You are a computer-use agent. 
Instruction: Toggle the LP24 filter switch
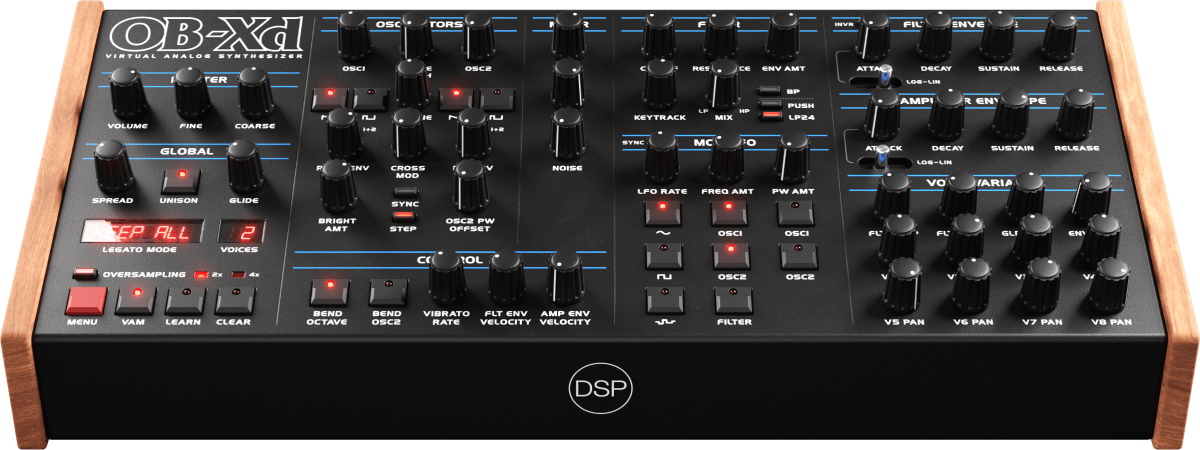point(770,116)
